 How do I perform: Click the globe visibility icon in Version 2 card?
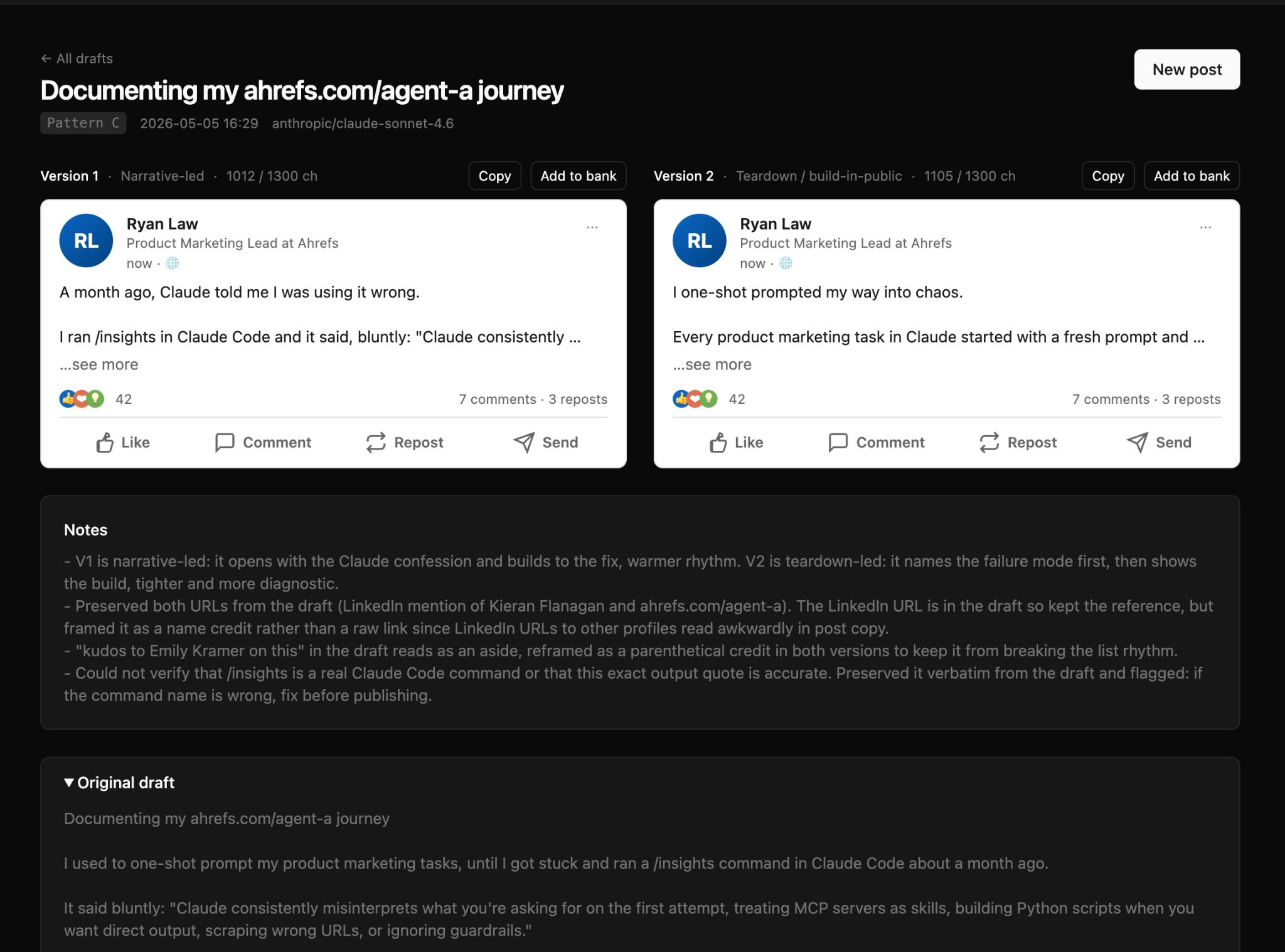[786, 263]
